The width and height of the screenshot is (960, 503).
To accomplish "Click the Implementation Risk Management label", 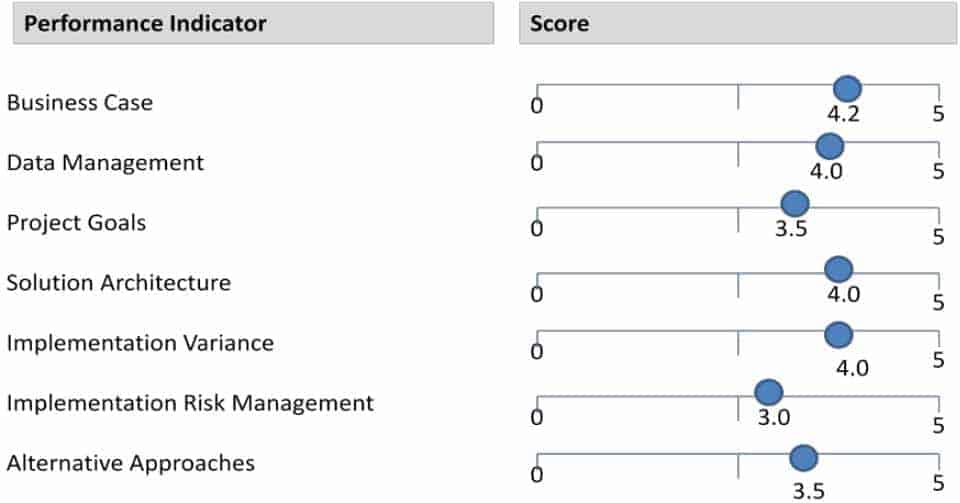I will point(190,403).
